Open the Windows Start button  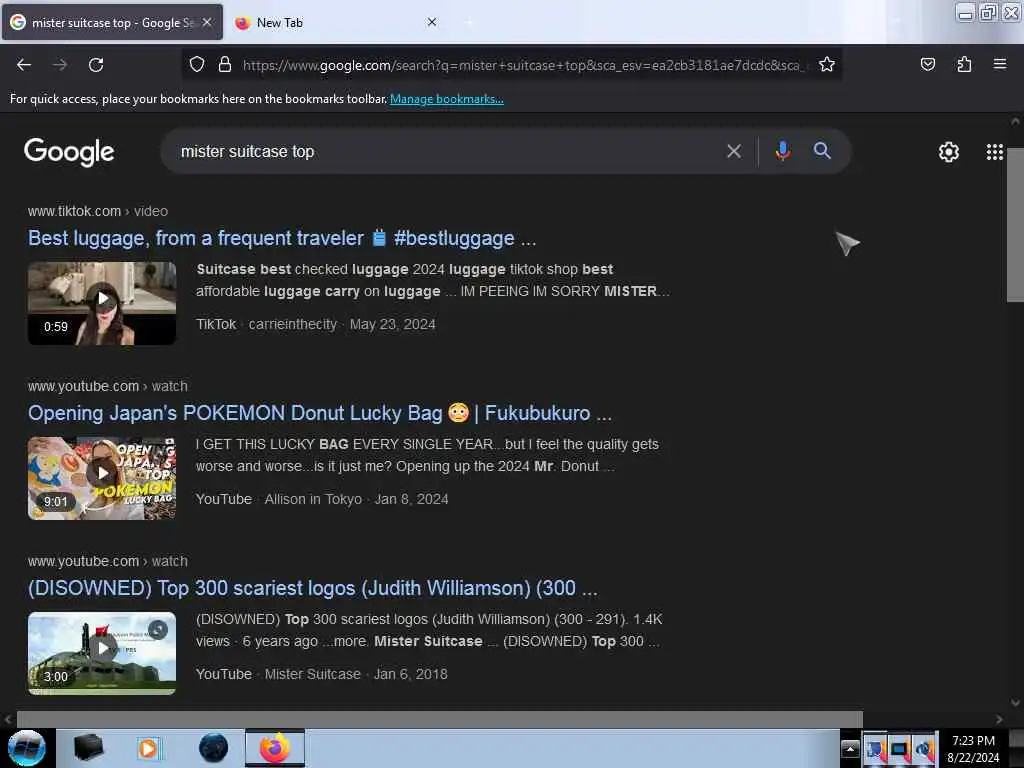(x=27, y=748)
